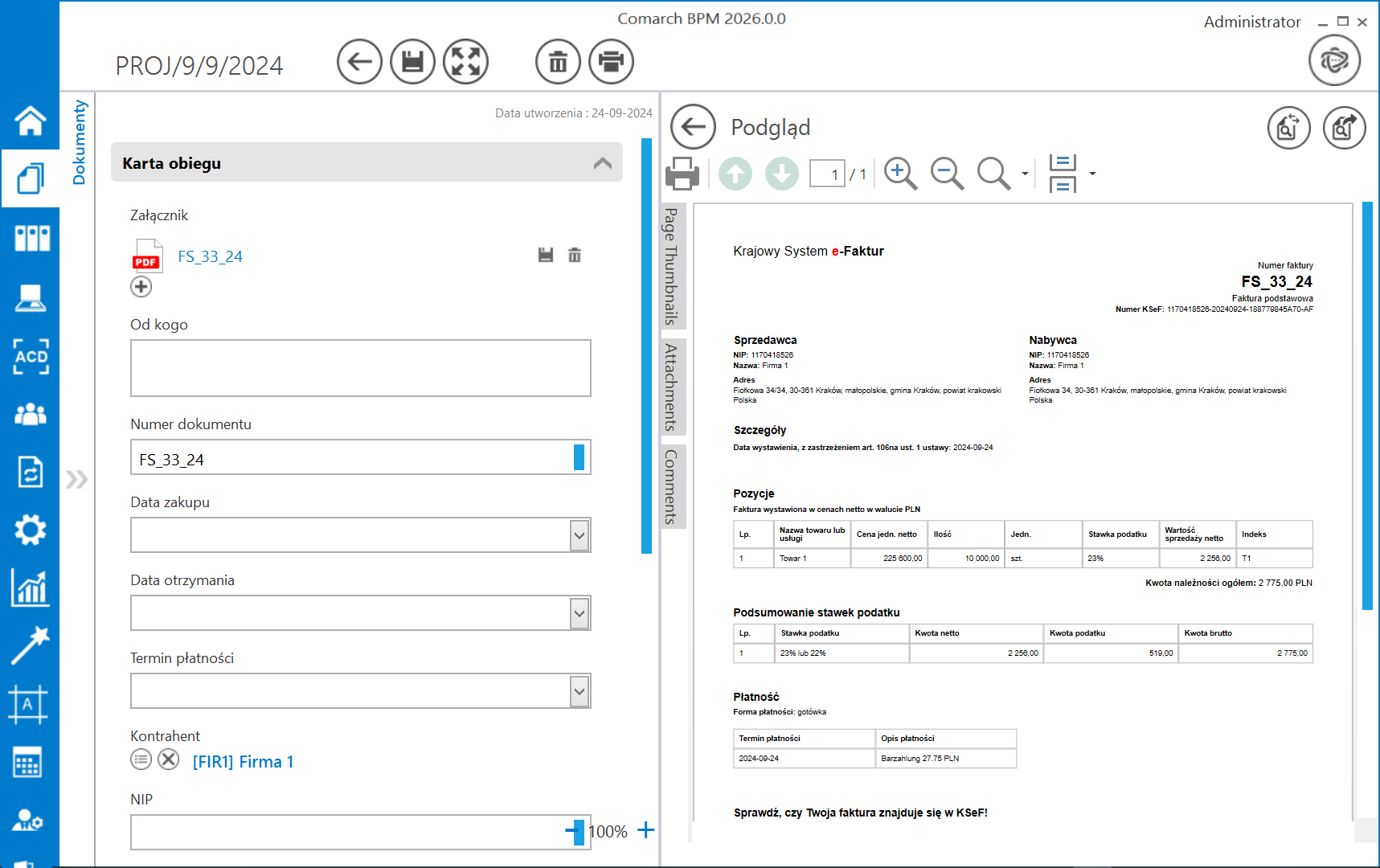Open the FS_33_24 attachment link

pyautogui.click(x=210, y=256)
